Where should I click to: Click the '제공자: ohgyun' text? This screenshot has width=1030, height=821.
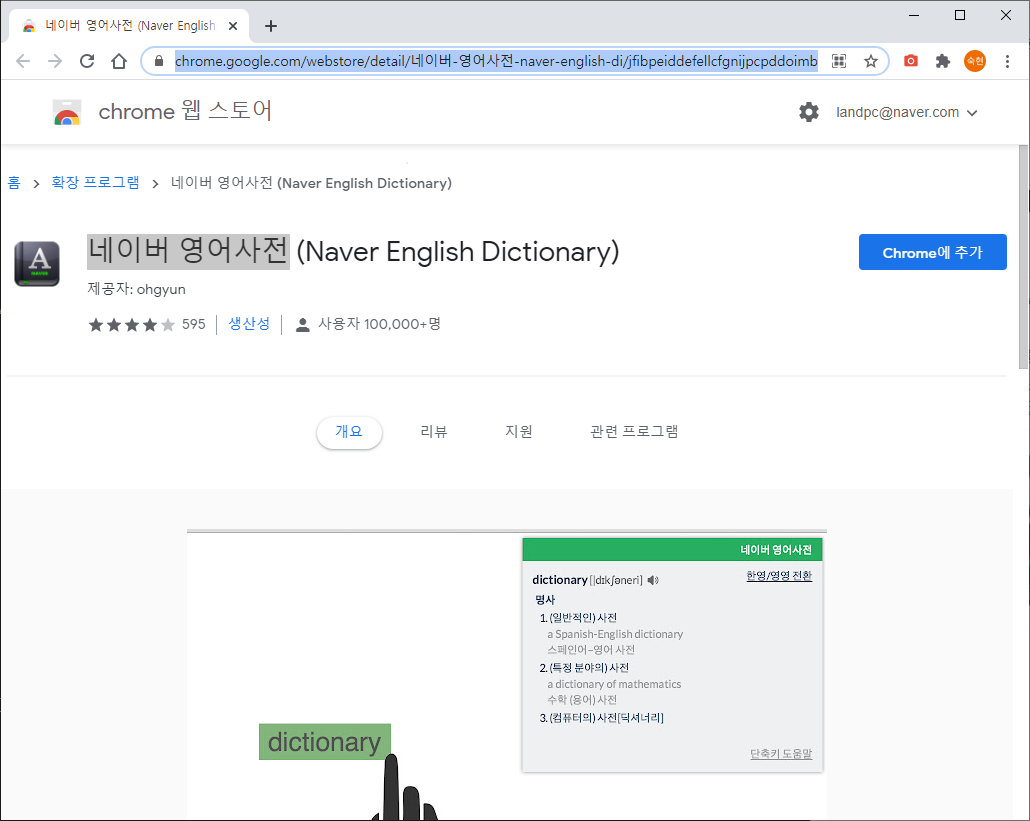(x=137, y=289)
